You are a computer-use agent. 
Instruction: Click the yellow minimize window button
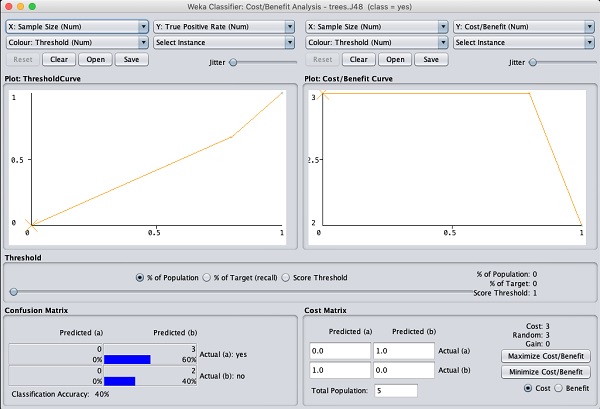pyautogui.click(x=20, y=7)
